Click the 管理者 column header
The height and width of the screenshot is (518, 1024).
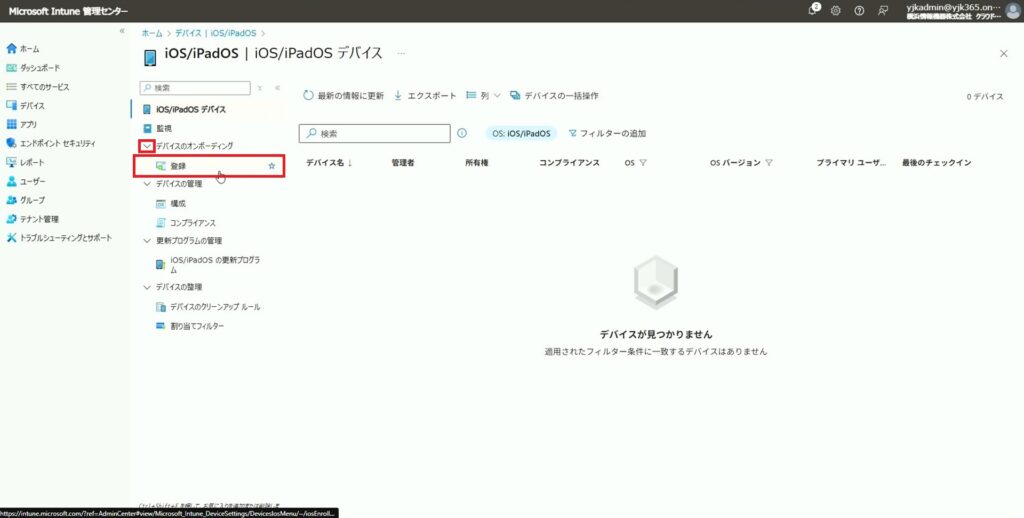point(403,163)
